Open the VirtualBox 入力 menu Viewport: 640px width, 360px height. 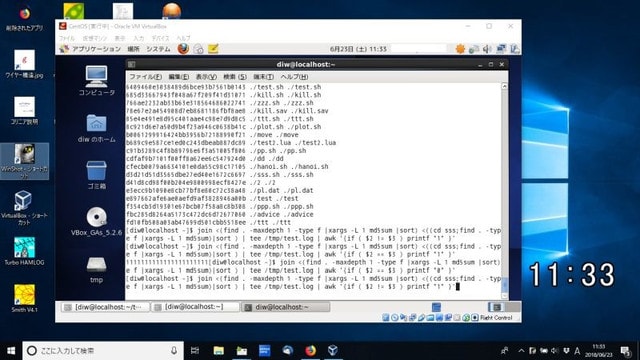(139, 38)
